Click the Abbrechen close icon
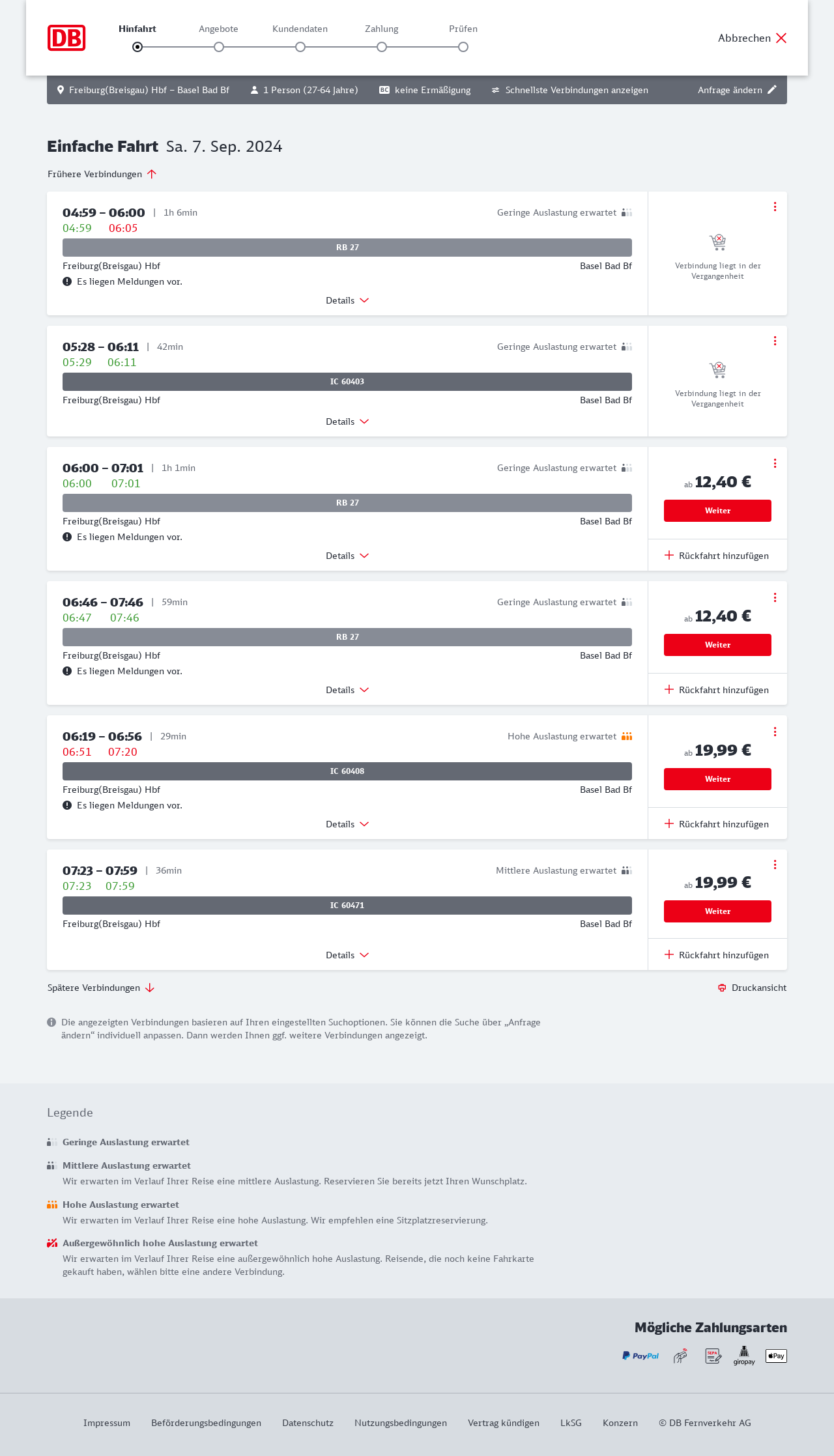The image size is (834, 1456). click(x=781, y=38)
